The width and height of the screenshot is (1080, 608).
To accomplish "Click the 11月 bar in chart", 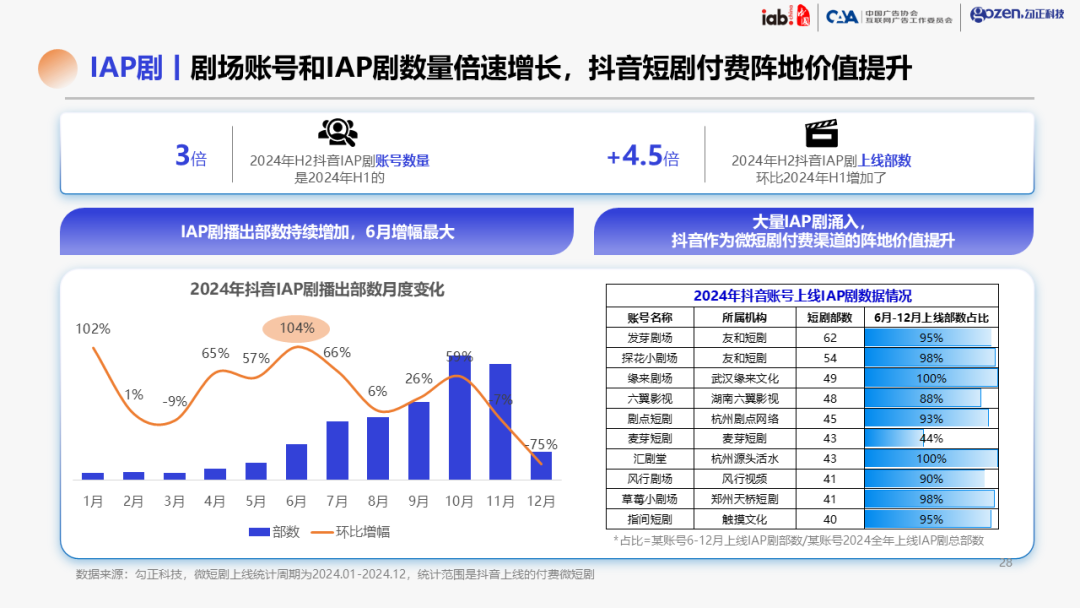I will (x=500, y=422).
